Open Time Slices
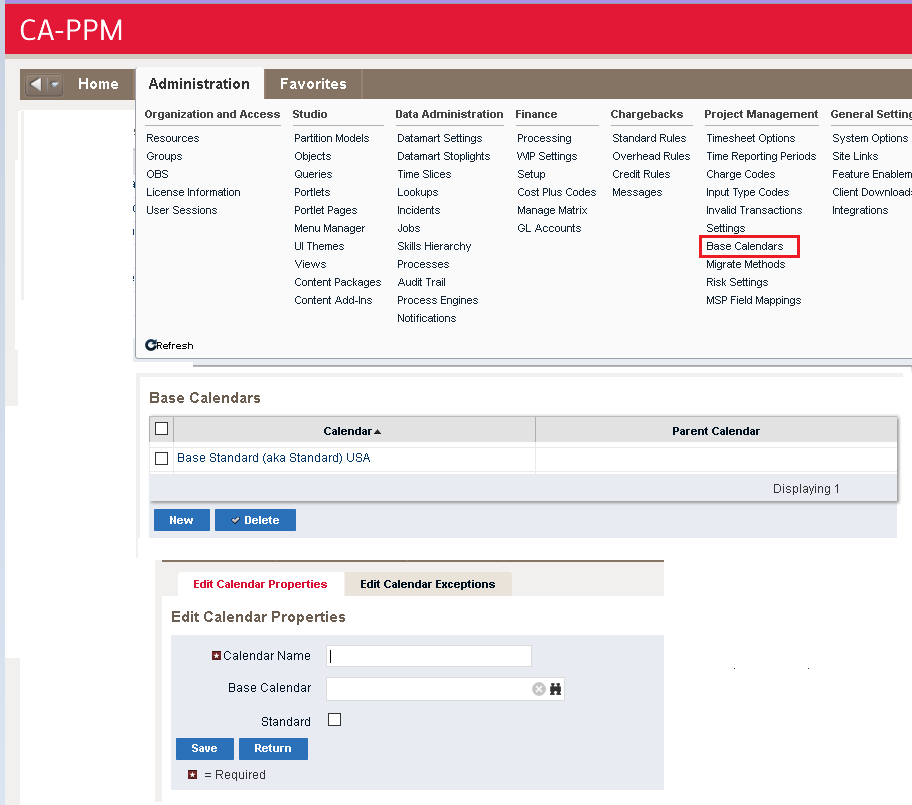Screen dimensions: 912x805 (424, 174)
